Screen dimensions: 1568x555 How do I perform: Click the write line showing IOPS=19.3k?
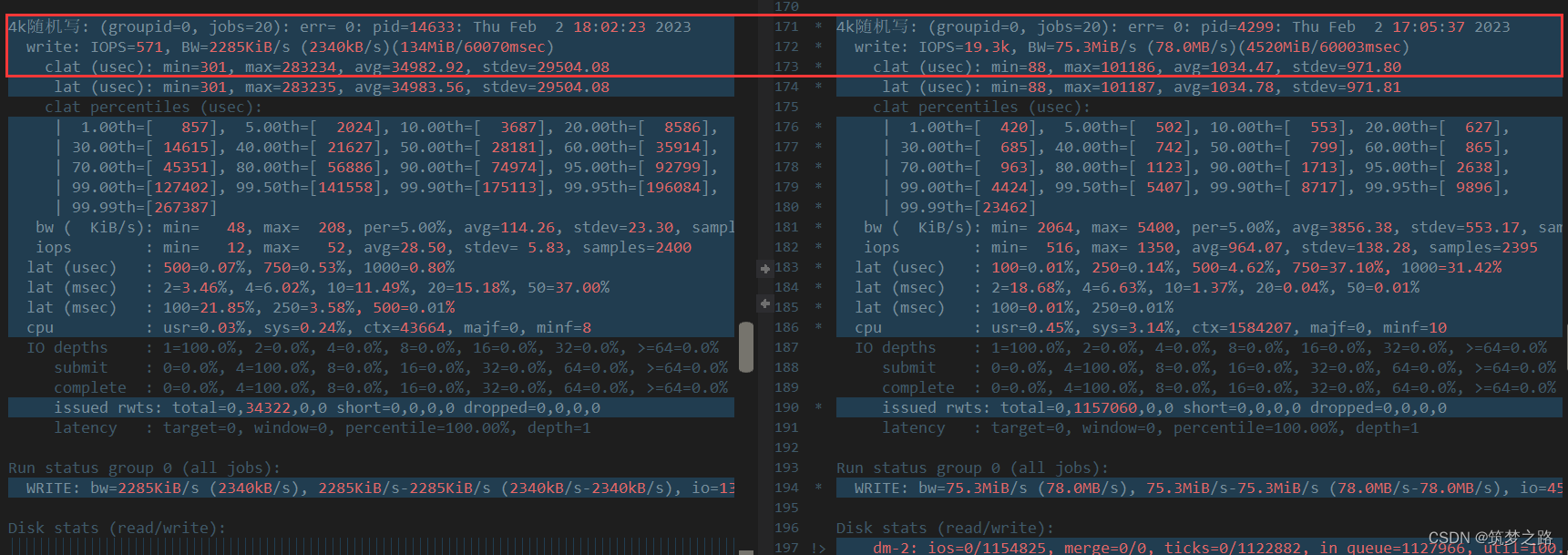pos(1132,47)
